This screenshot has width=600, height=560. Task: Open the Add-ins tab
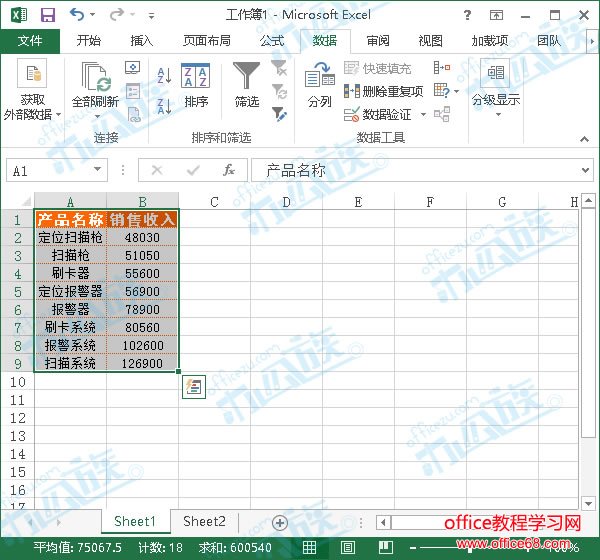point(490,41)
